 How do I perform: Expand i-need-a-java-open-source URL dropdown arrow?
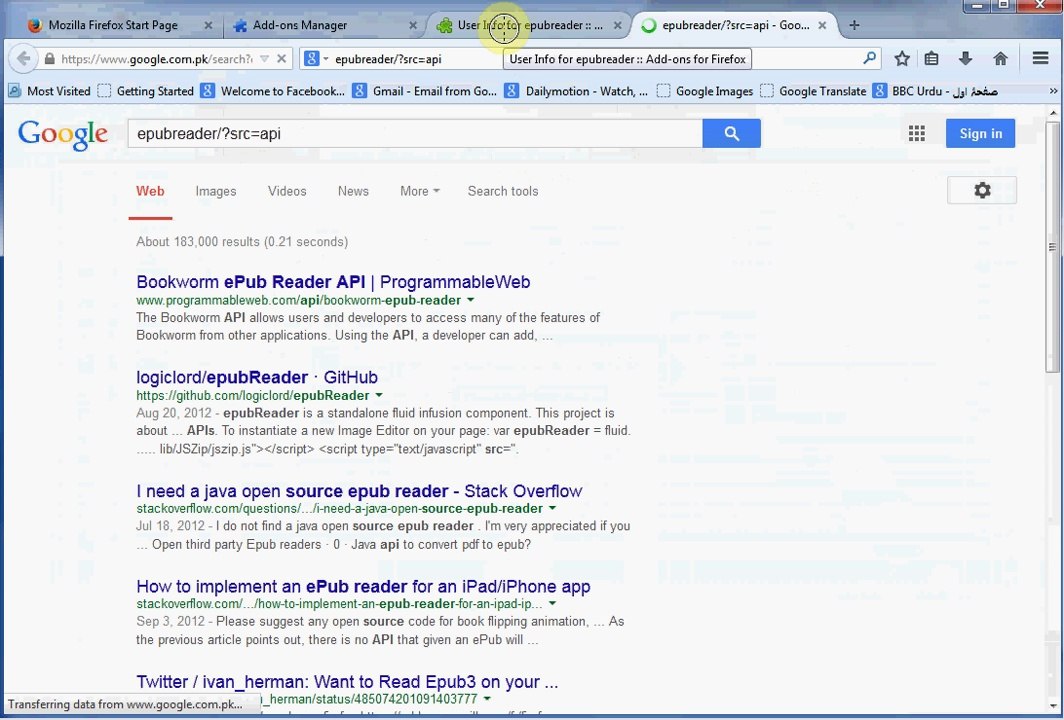point(552,508)
